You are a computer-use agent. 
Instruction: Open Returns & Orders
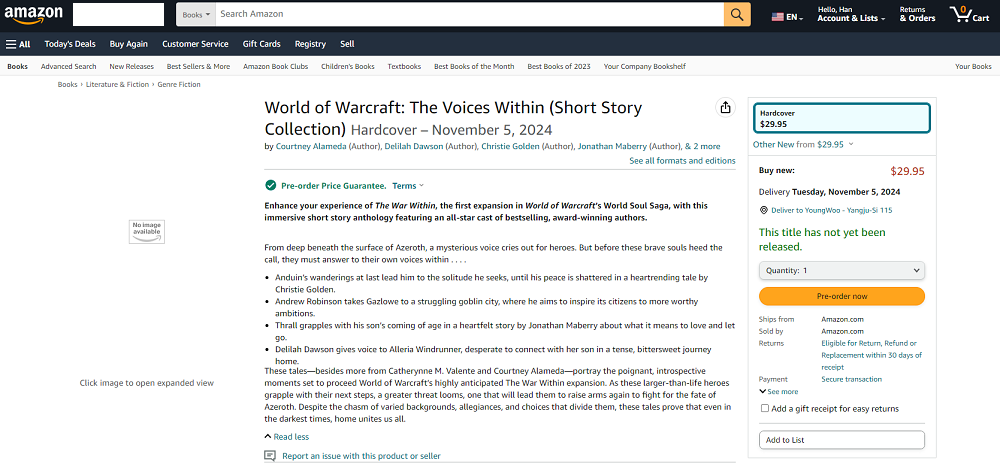(x=917, y=14)
